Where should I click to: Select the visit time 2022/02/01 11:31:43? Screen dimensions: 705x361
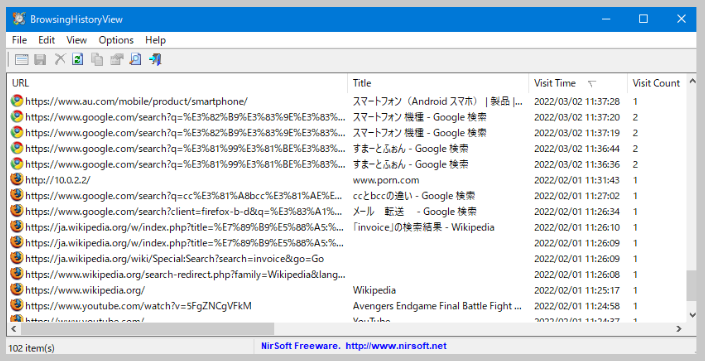[577, 180]
